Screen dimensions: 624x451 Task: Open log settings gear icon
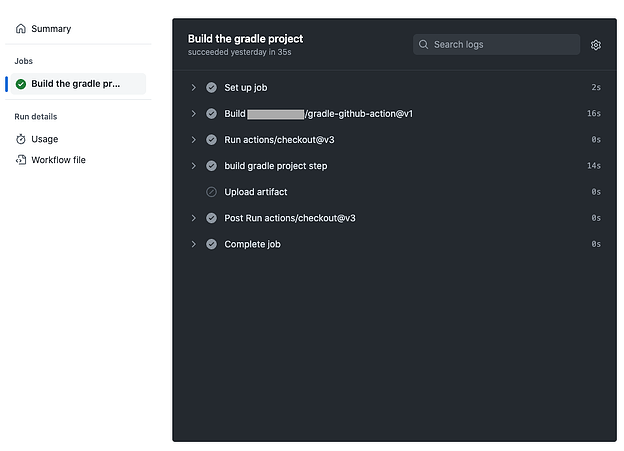click(x=595, y=45)
